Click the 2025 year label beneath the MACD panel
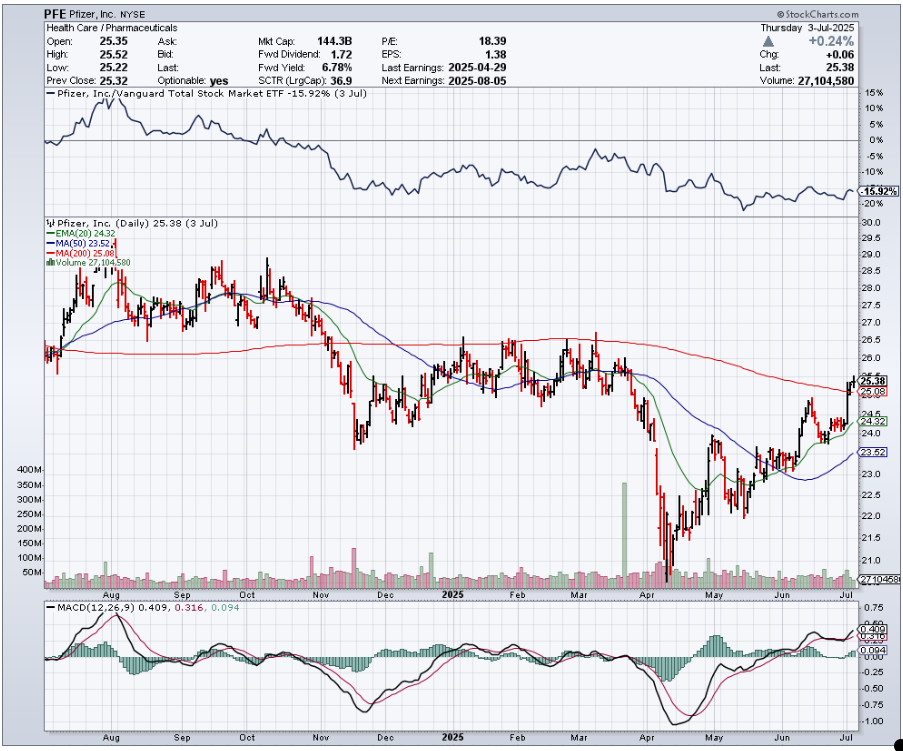The width and height of the screenshot is (903, 751). point(453,738)
